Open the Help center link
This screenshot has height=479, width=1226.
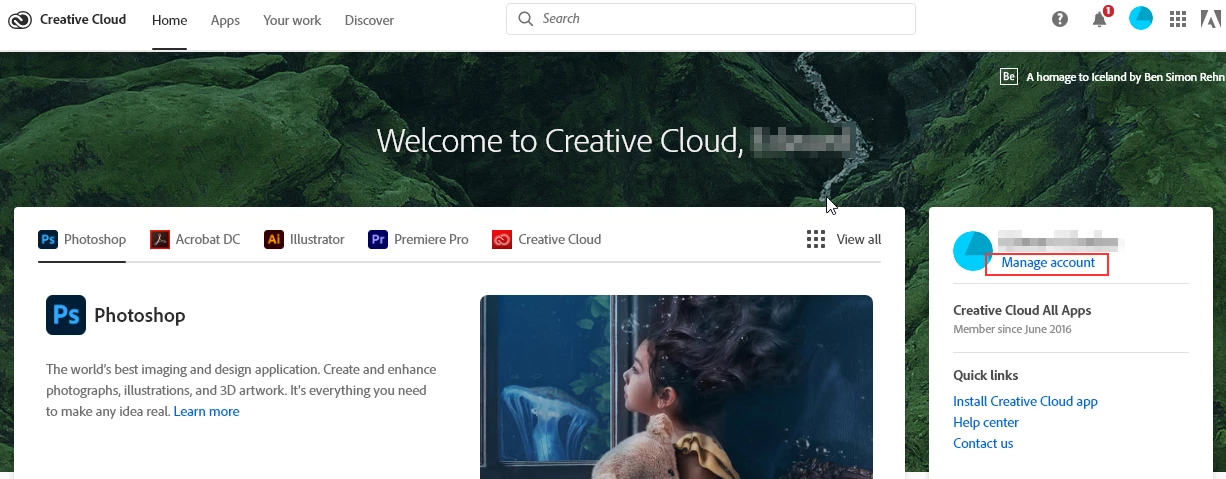986,422
